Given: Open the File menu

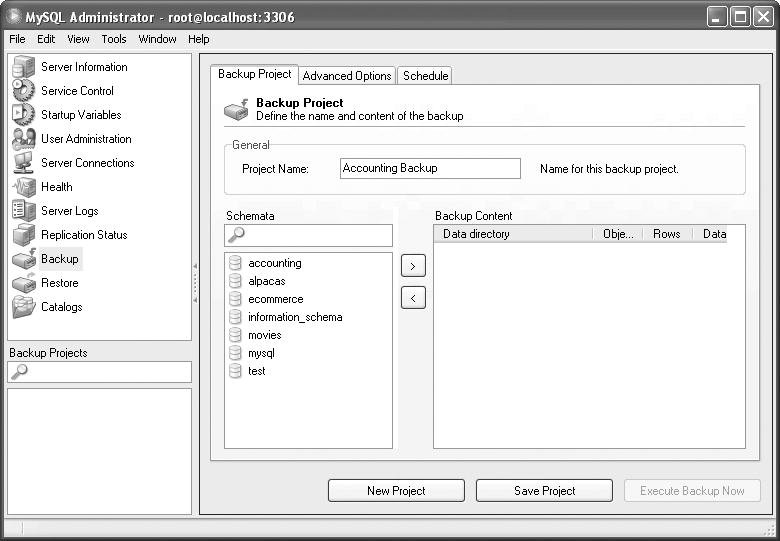Looking at the screenshot, I should (17, 39).
